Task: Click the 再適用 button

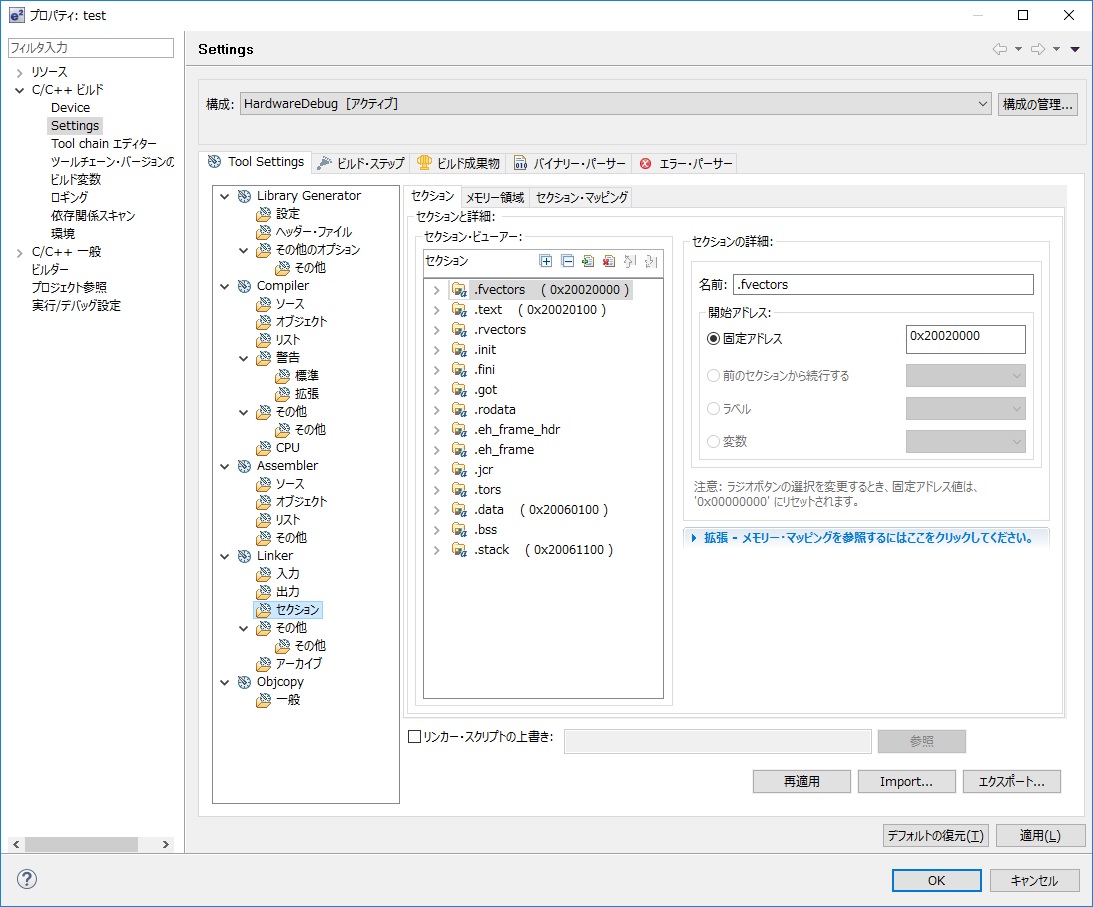Action: [x=802, y=782]
